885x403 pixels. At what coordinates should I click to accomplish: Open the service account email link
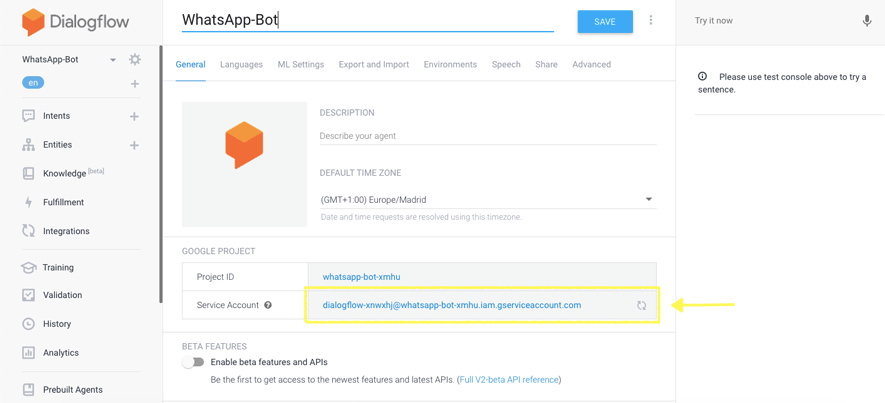coord(452,305)
